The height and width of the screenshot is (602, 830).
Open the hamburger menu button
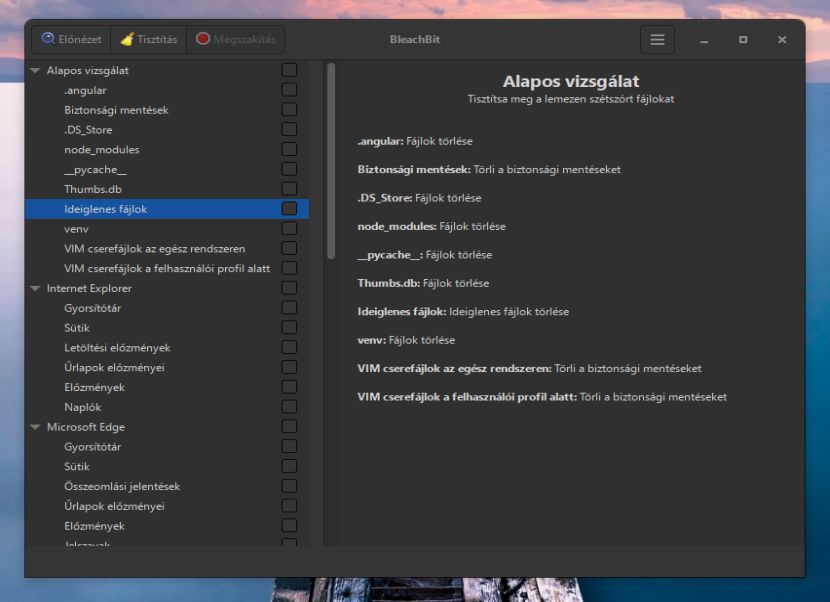[x=657, y=40]
